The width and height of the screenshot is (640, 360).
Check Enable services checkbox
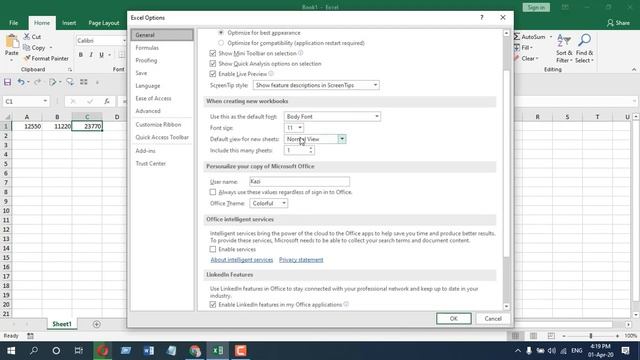click(x=213, y=249)
